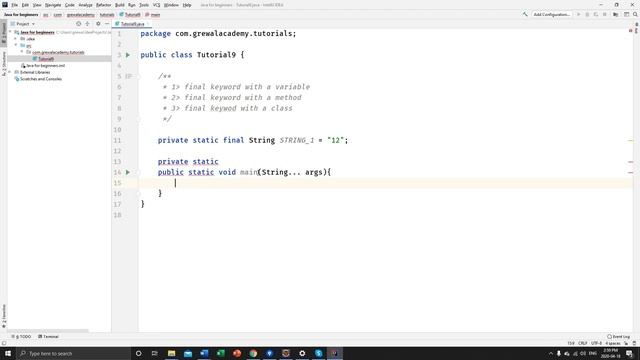Click the Run play button in toolbar

tap(578, 14)
